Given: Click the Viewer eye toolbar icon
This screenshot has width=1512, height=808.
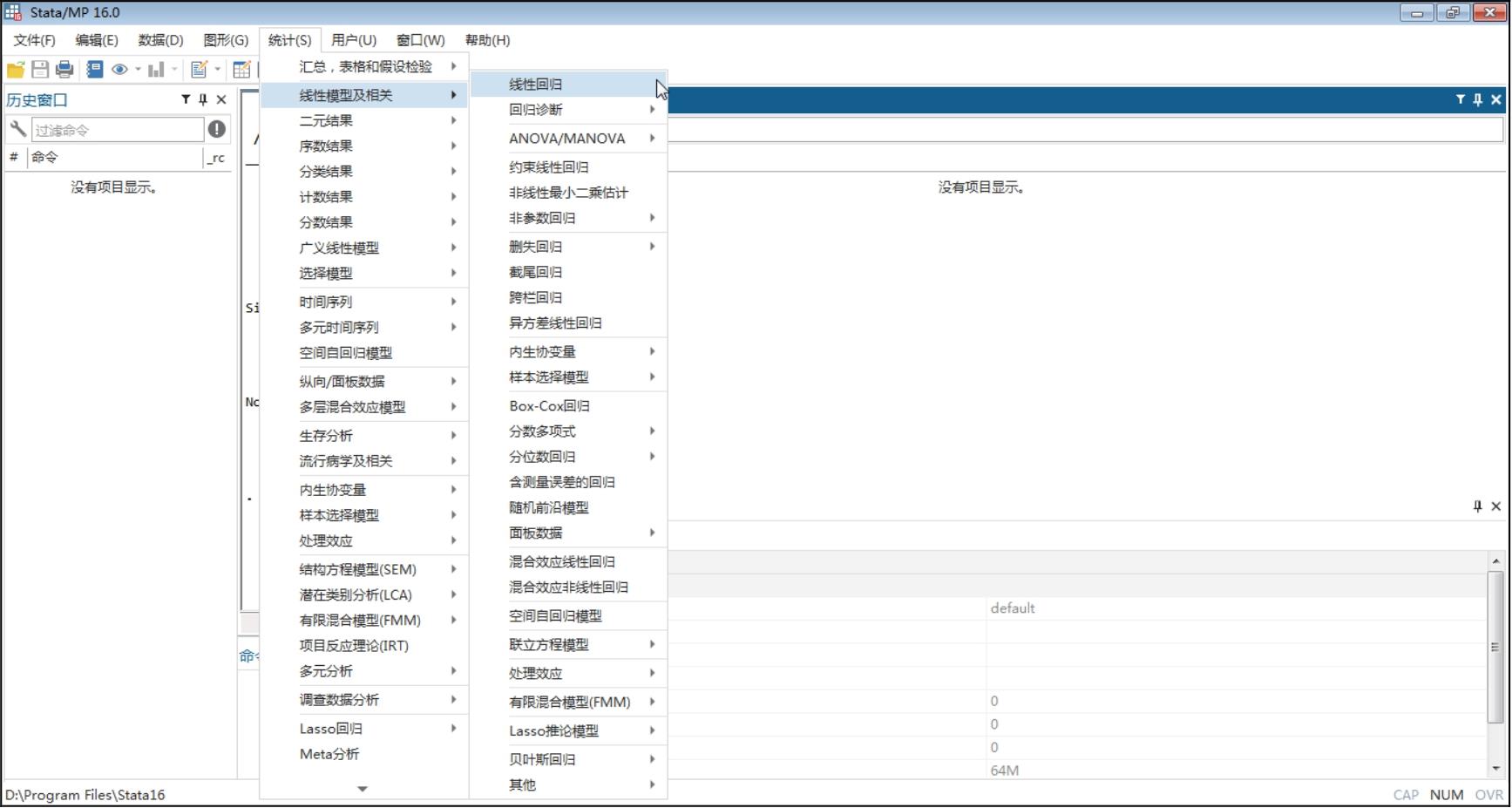Looking at the screenshot, I should click(120, 70).
